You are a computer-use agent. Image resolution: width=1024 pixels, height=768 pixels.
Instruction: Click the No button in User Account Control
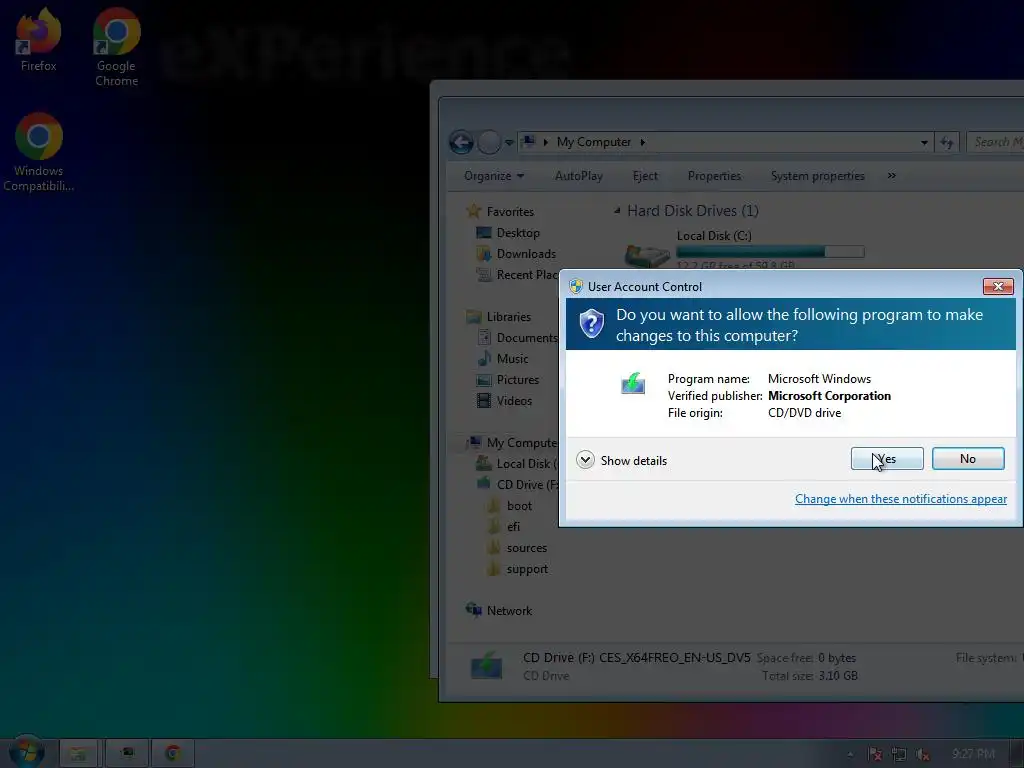pos(968,458)
